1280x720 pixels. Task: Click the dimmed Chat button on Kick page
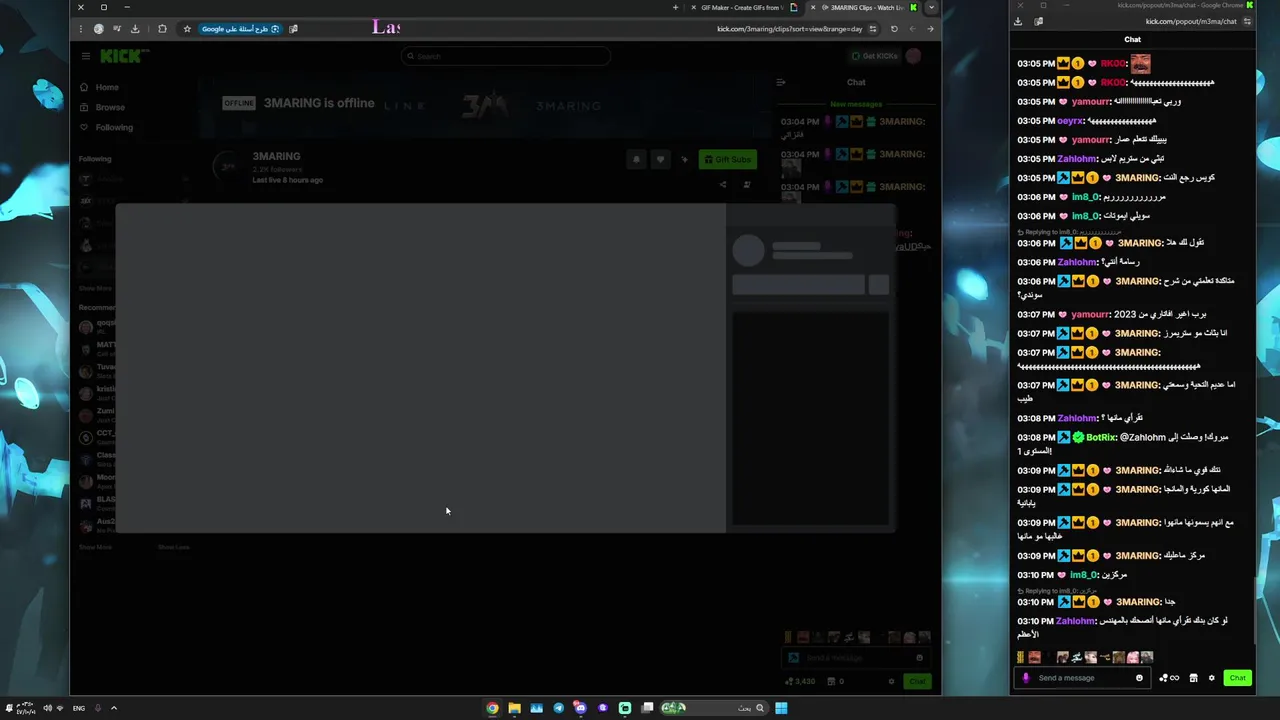917,681
